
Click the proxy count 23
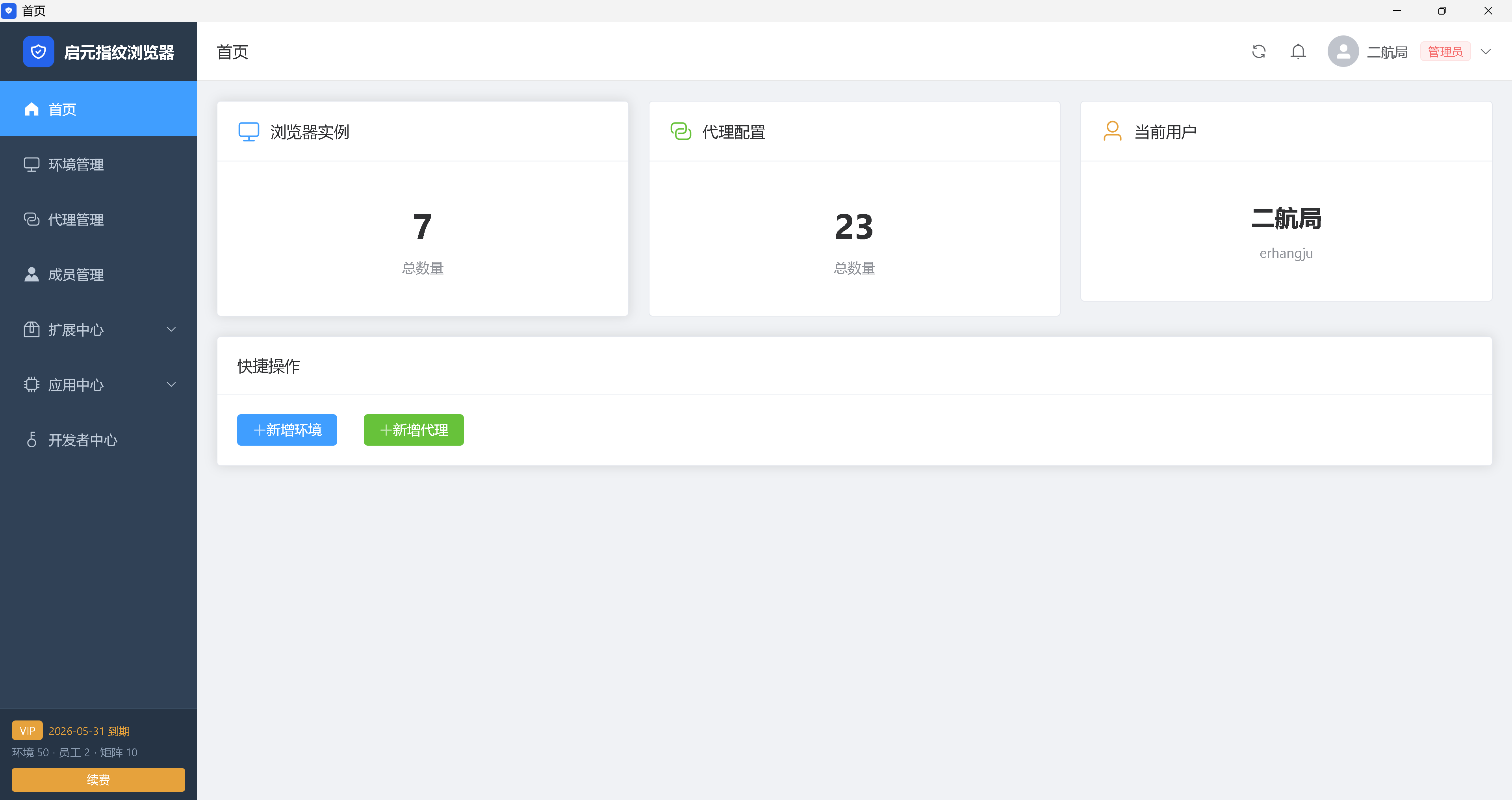tap(854, 227)
